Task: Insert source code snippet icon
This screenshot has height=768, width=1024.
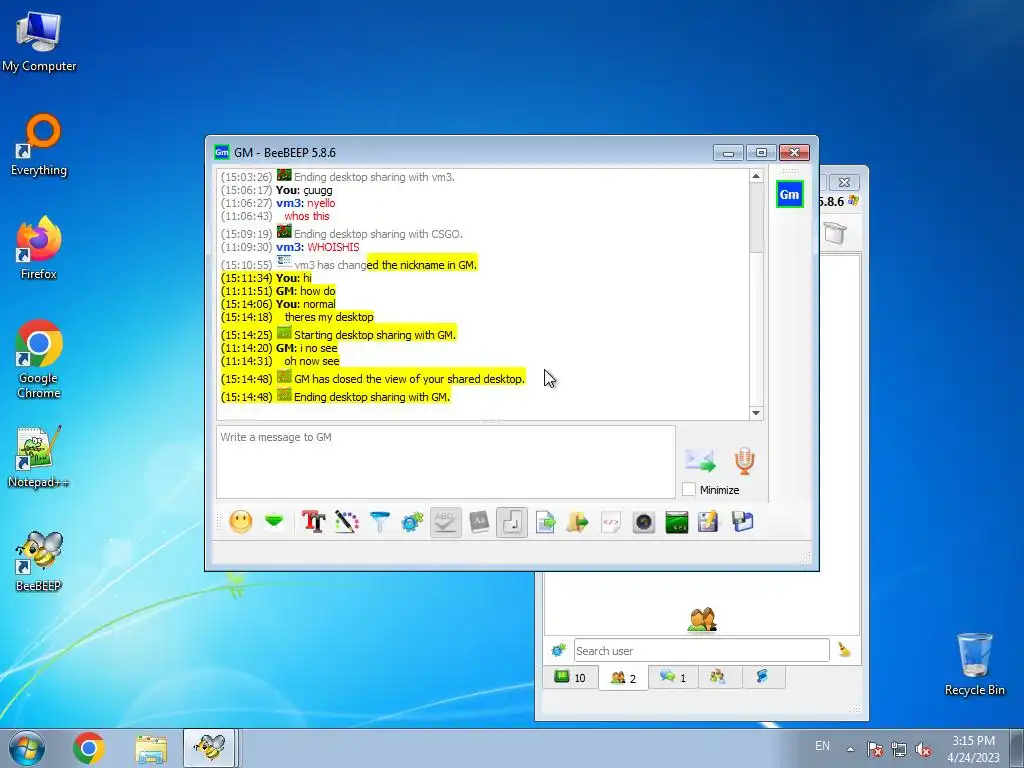Action: coord(611,522)
